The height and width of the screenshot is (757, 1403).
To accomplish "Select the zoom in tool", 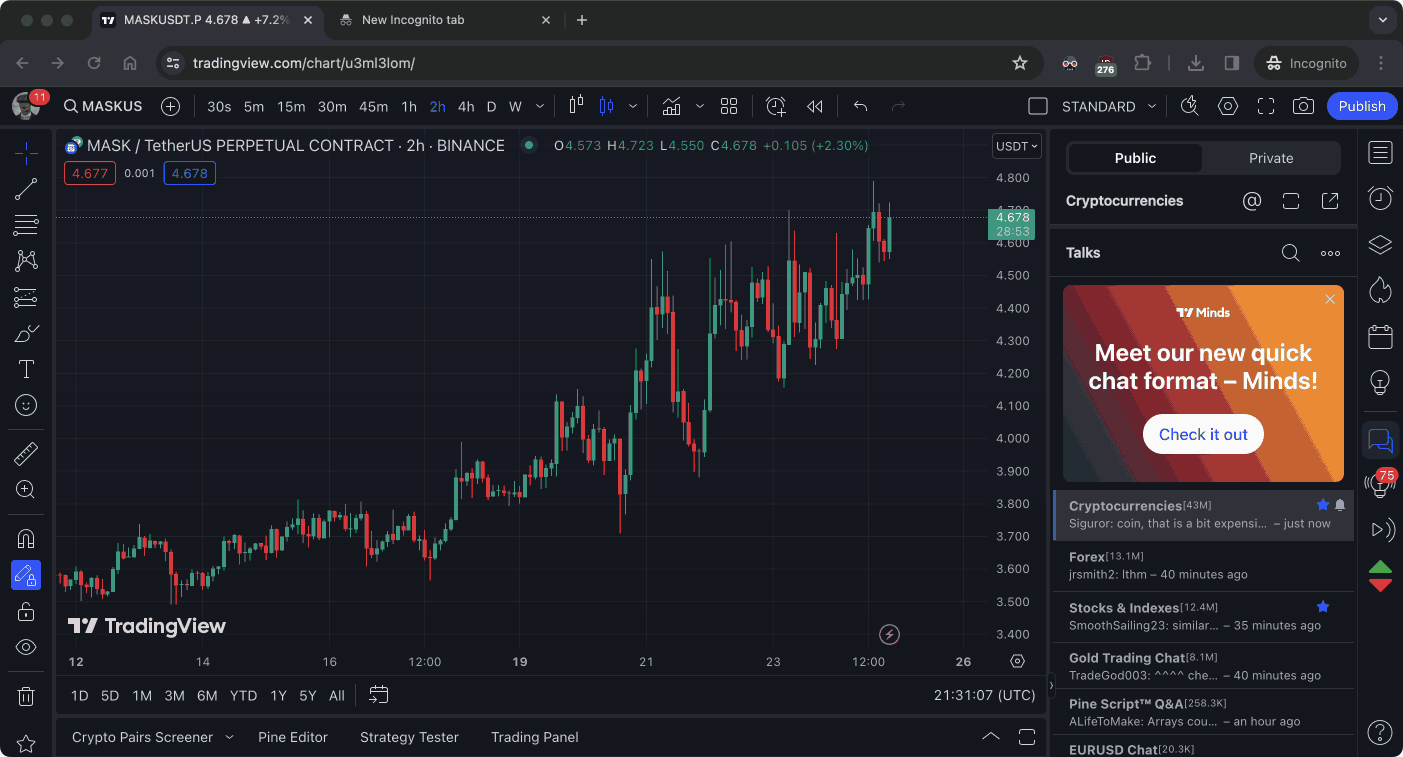I will click(x=26, y=490).
